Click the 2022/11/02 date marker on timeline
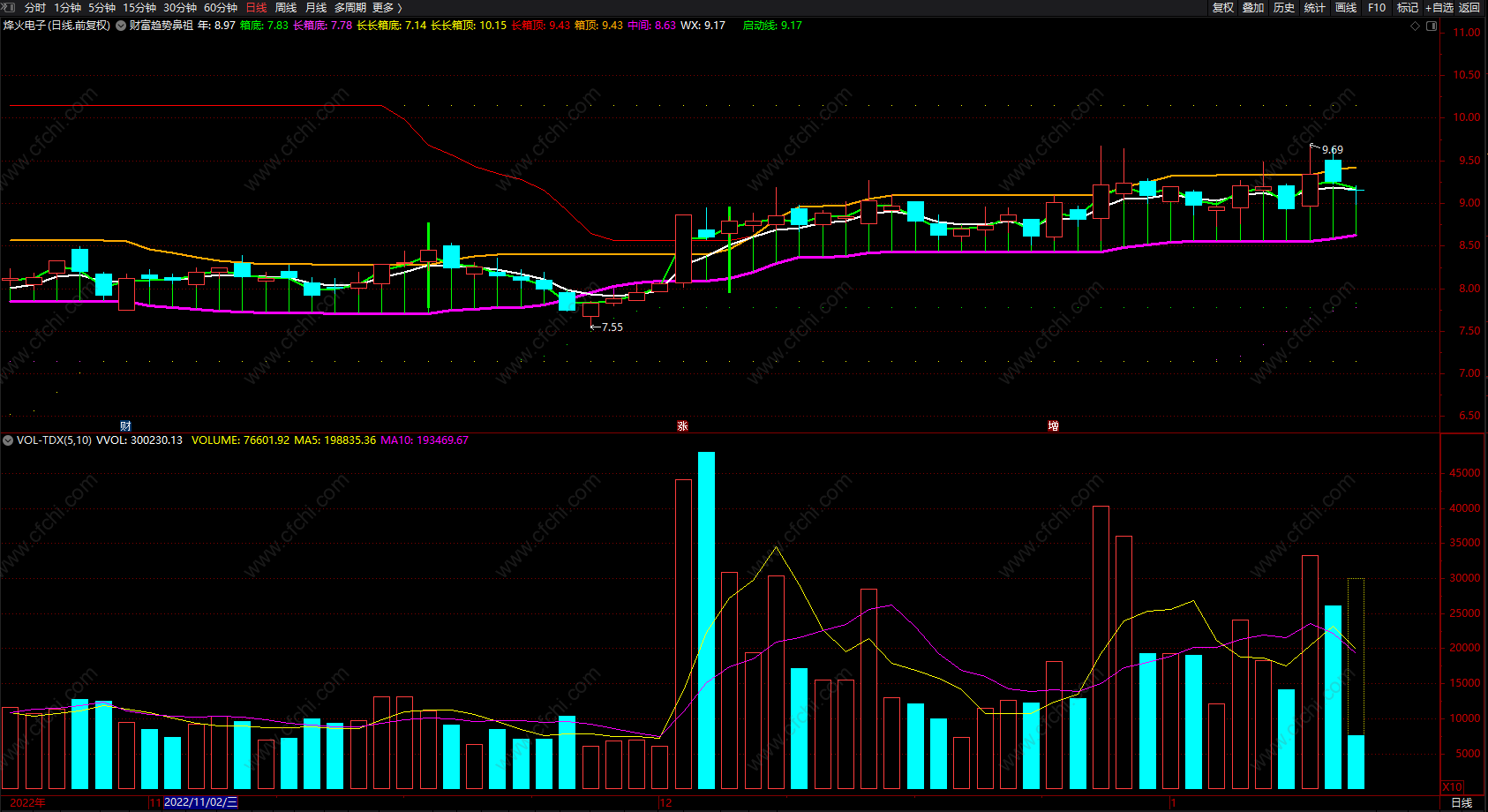The width and height of the screenshot is (1488, 812). click(x=200, y=802)
